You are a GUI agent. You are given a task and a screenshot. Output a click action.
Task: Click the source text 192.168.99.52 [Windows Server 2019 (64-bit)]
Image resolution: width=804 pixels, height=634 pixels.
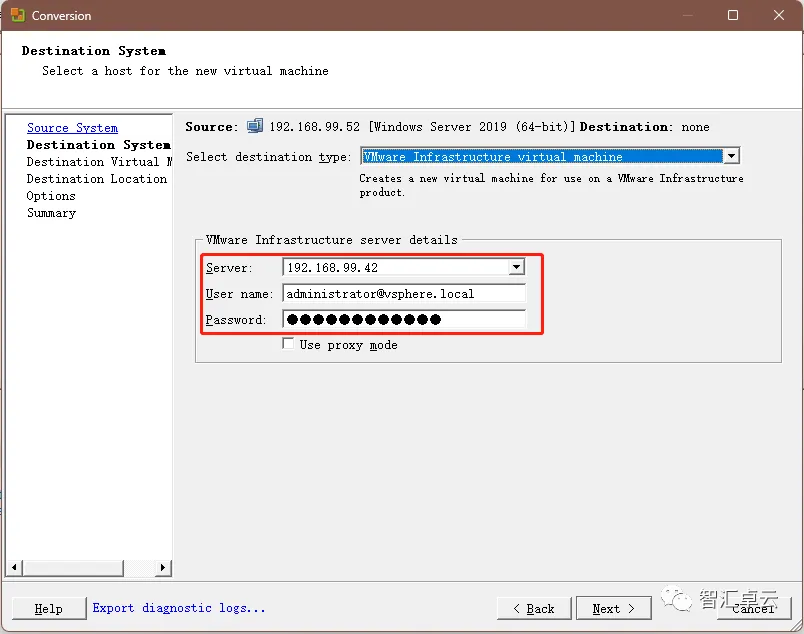click(x=423, y=127)
